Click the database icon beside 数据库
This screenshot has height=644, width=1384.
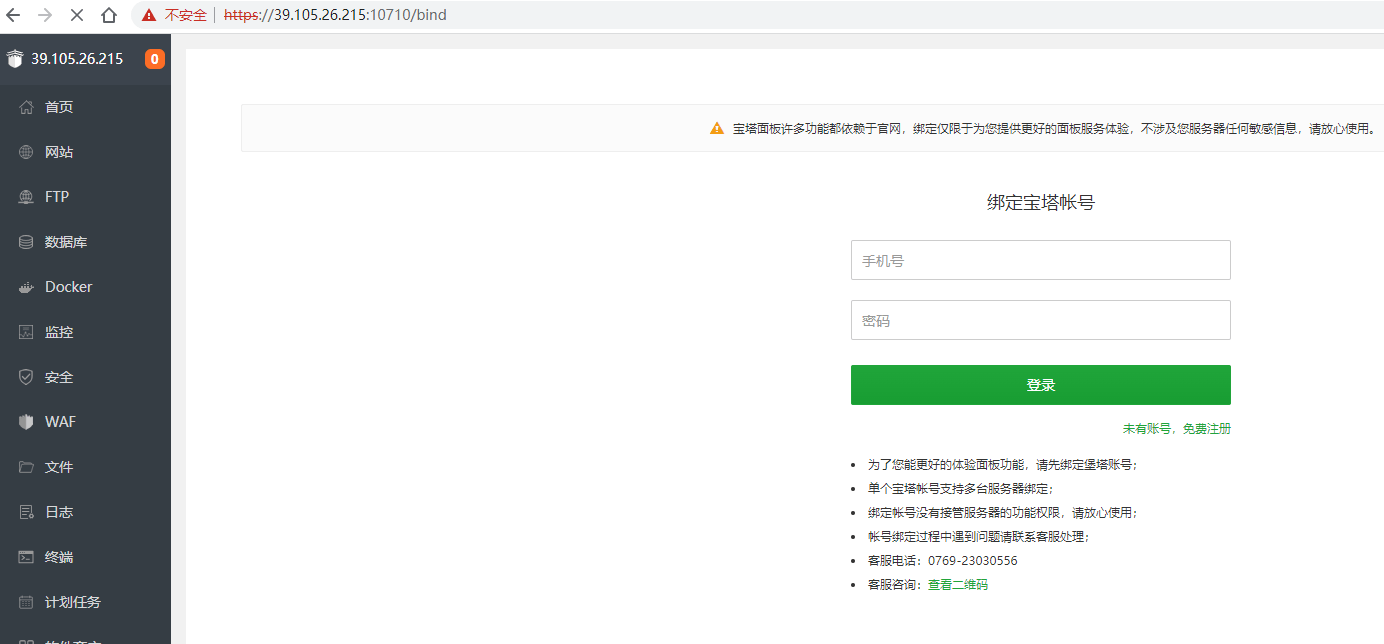click(x=27, y=242)
